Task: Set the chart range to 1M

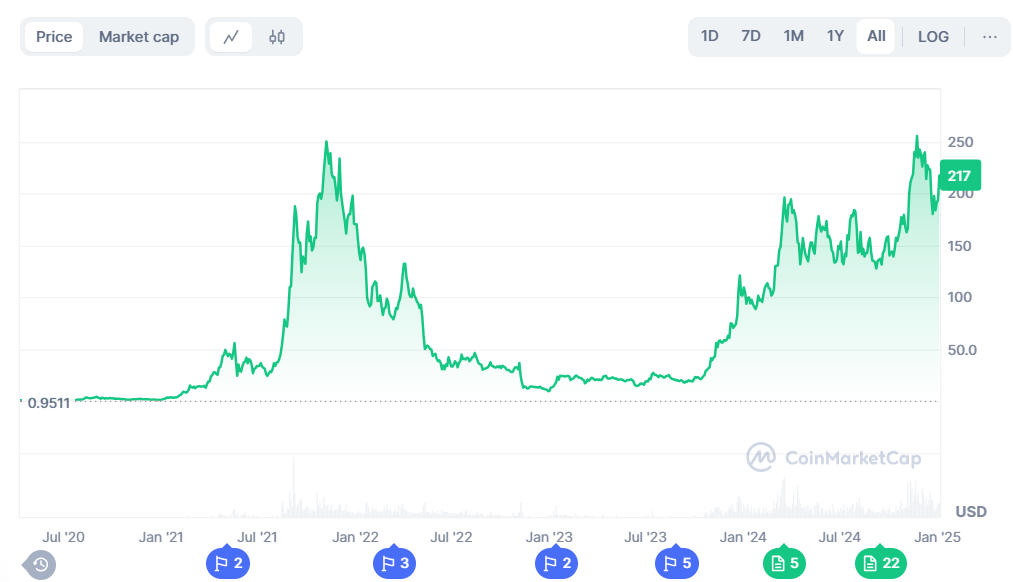Action: [x=793, y=36]
